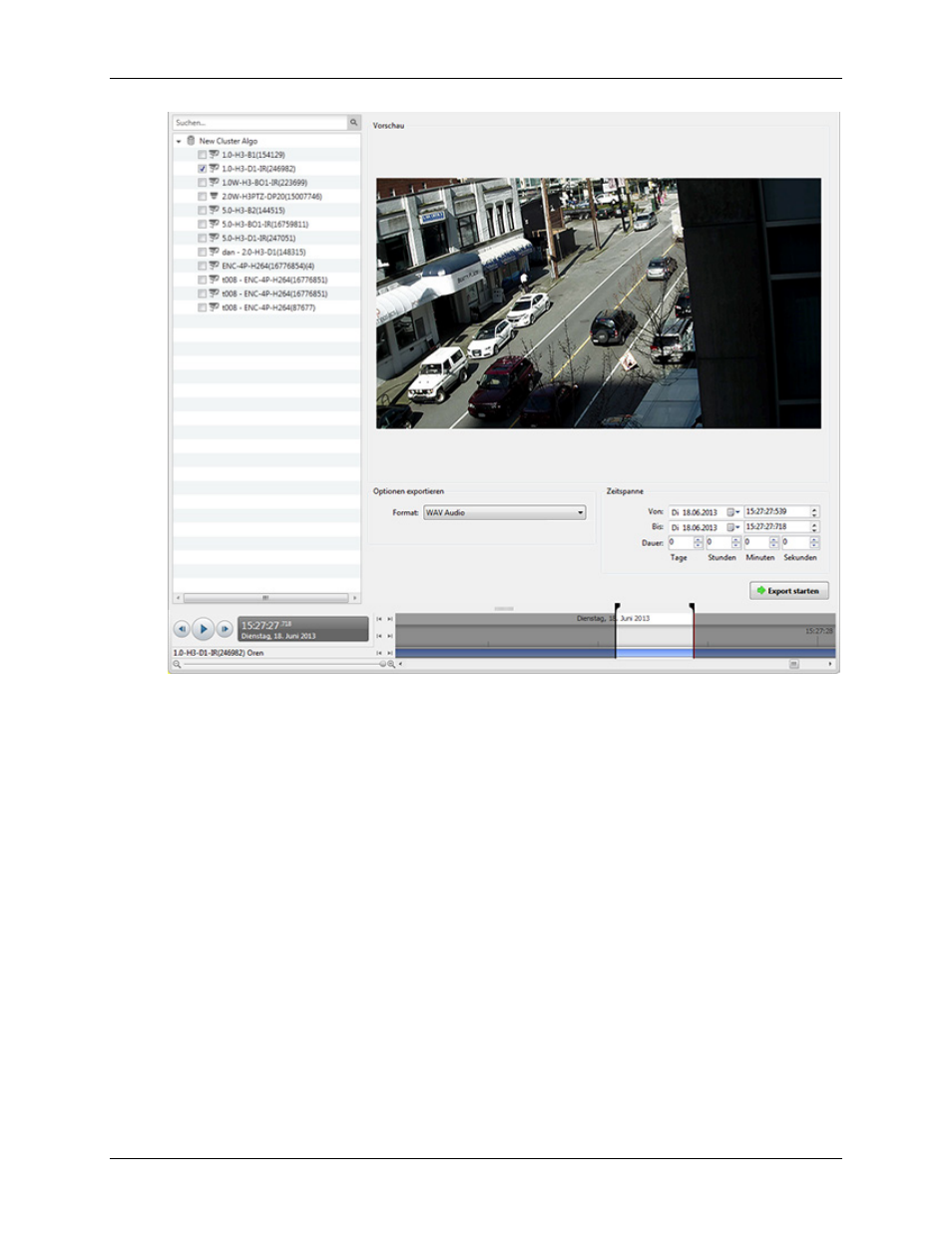Click camera icon of ENC-4P-H264(16776854)(4)

pos(214,267)
